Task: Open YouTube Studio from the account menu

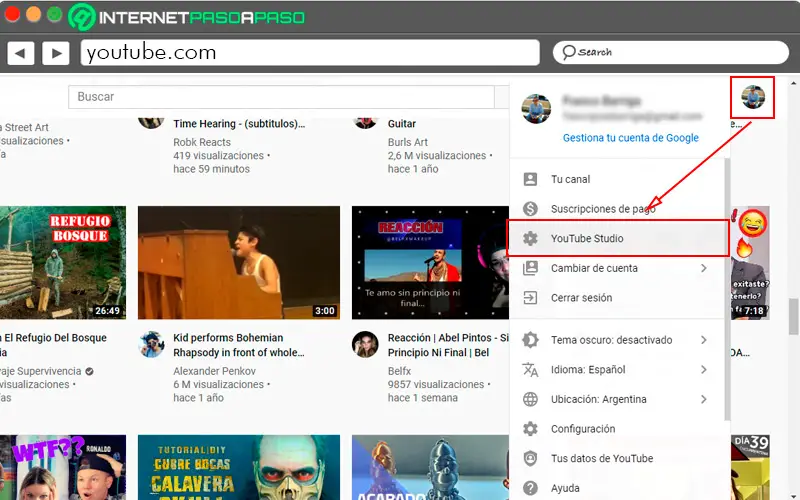Action: click(x=618, y=238)
